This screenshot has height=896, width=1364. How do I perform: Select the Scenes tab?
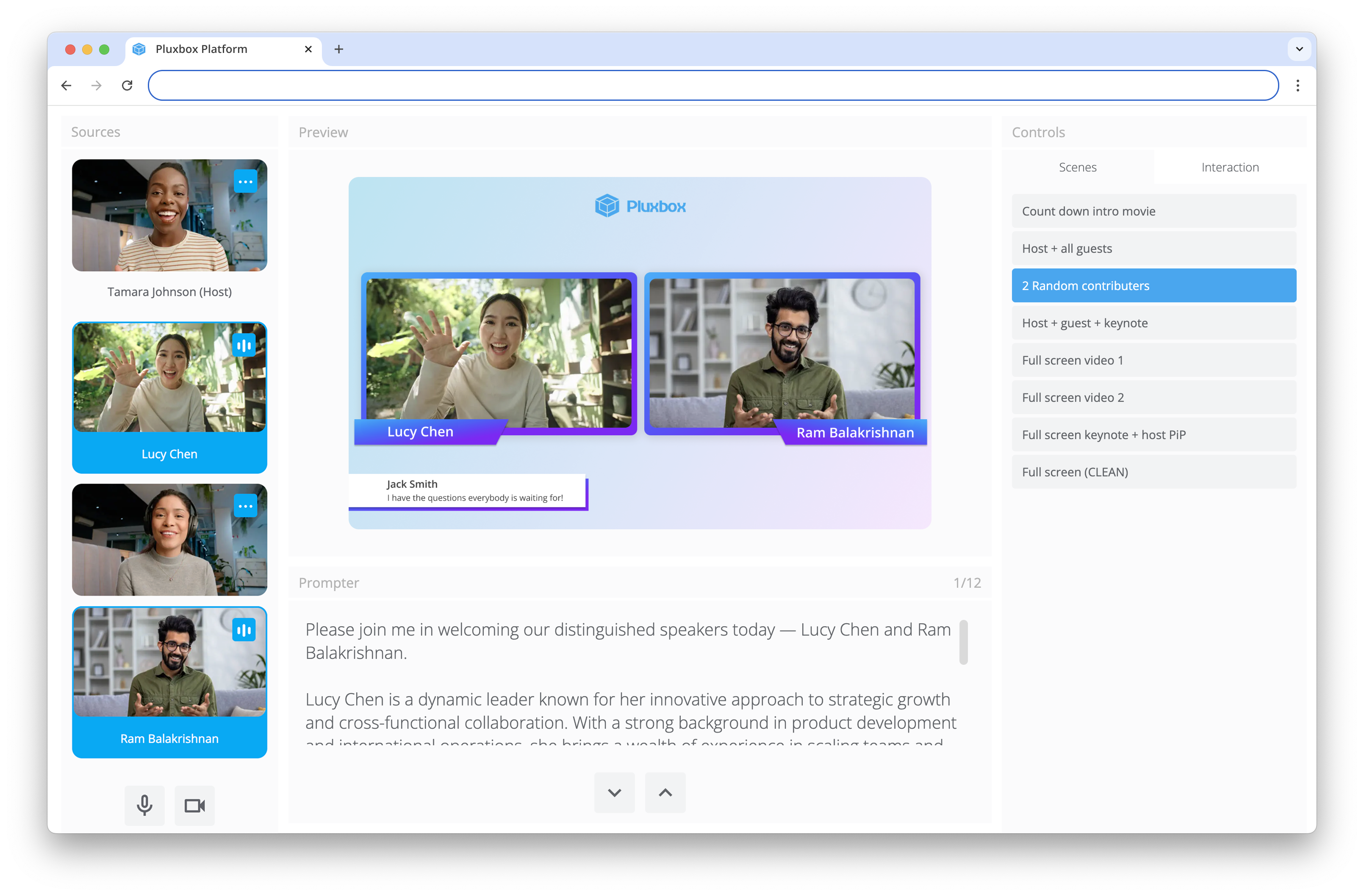pyautogui.click(x=1078, y=167)
